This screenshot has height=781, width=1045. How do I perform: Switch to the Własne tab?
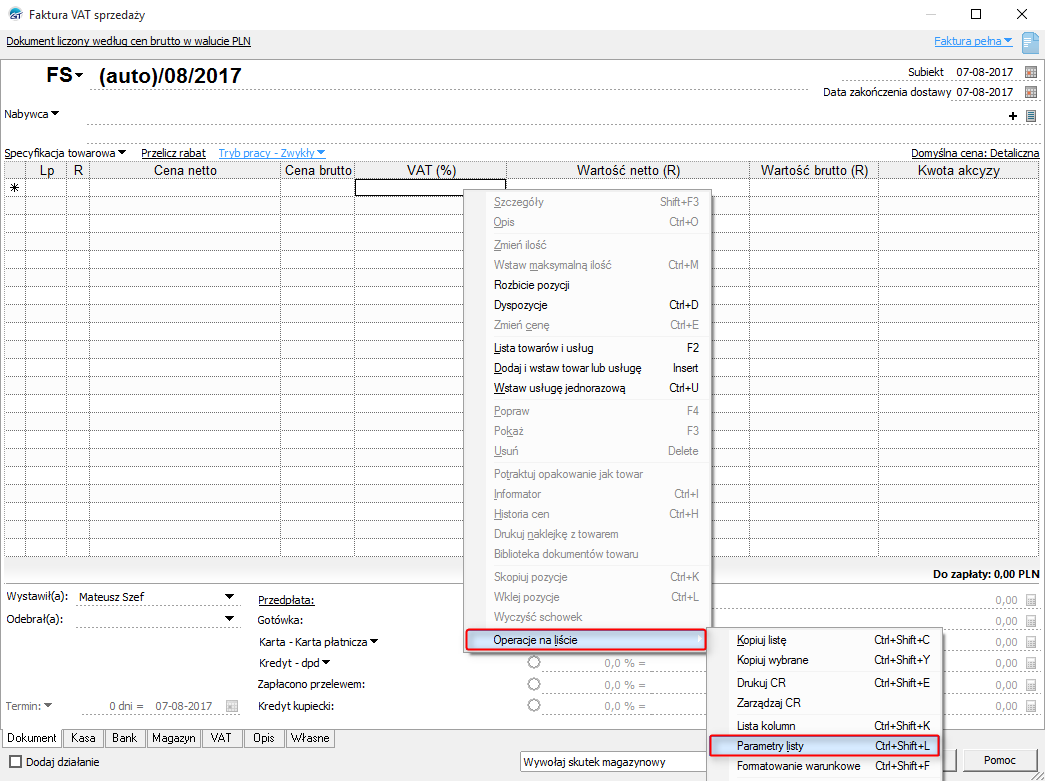pos(310,738)
